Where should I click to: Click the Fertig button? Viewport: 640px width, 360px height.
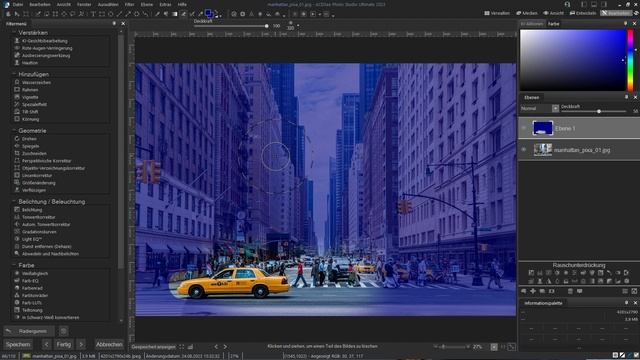pyautogui.click(x=64, y=344)
